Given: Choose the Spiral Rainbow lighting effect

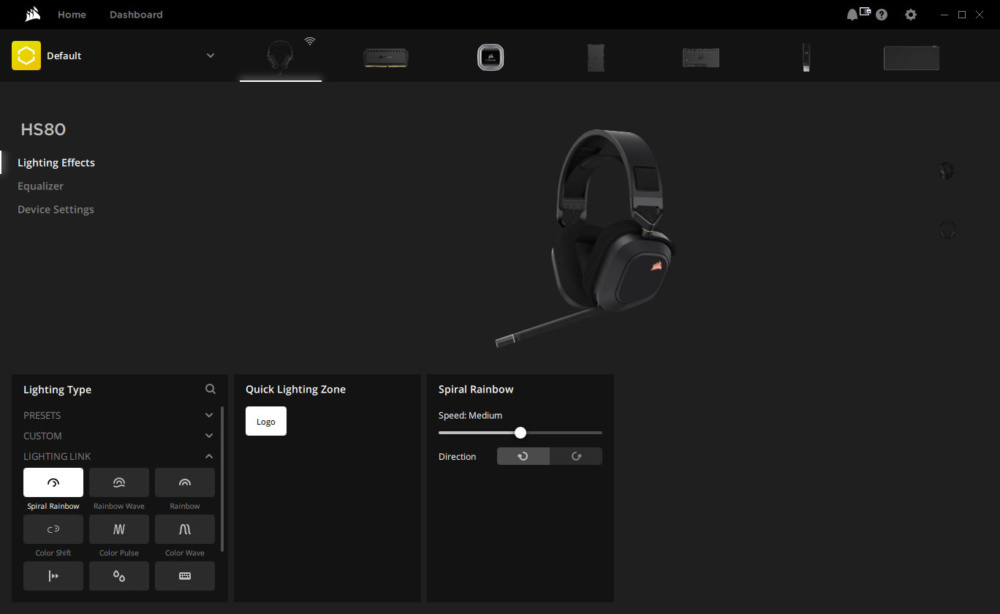Looking at the screenshot, I should click(x=53, y=483).
